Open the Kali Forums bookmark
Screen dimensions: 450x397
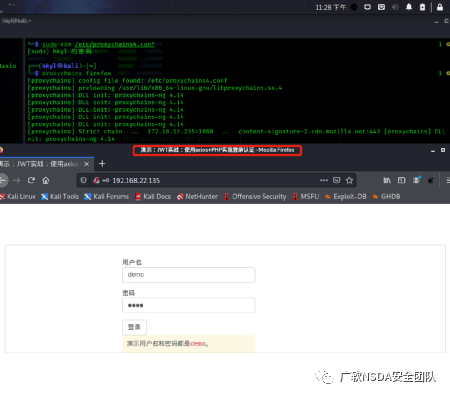(x=106, y=197)
